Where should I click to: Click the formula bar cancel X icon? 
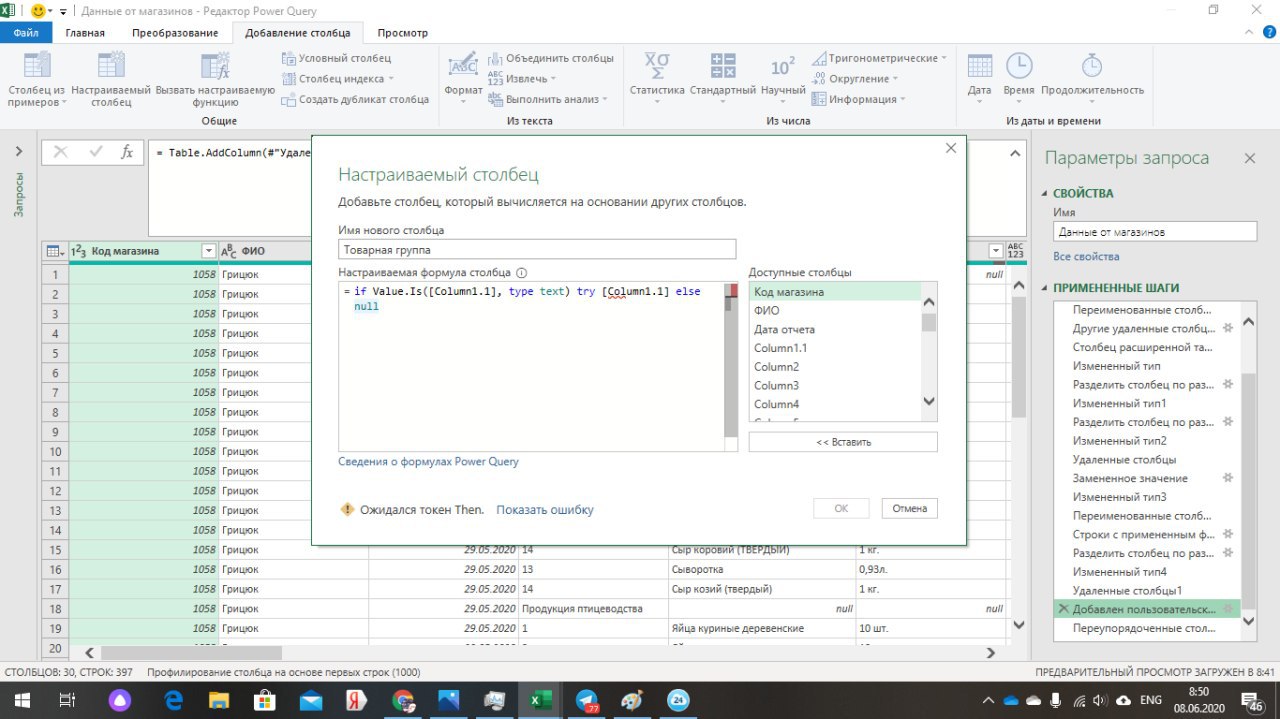(61, 152)
